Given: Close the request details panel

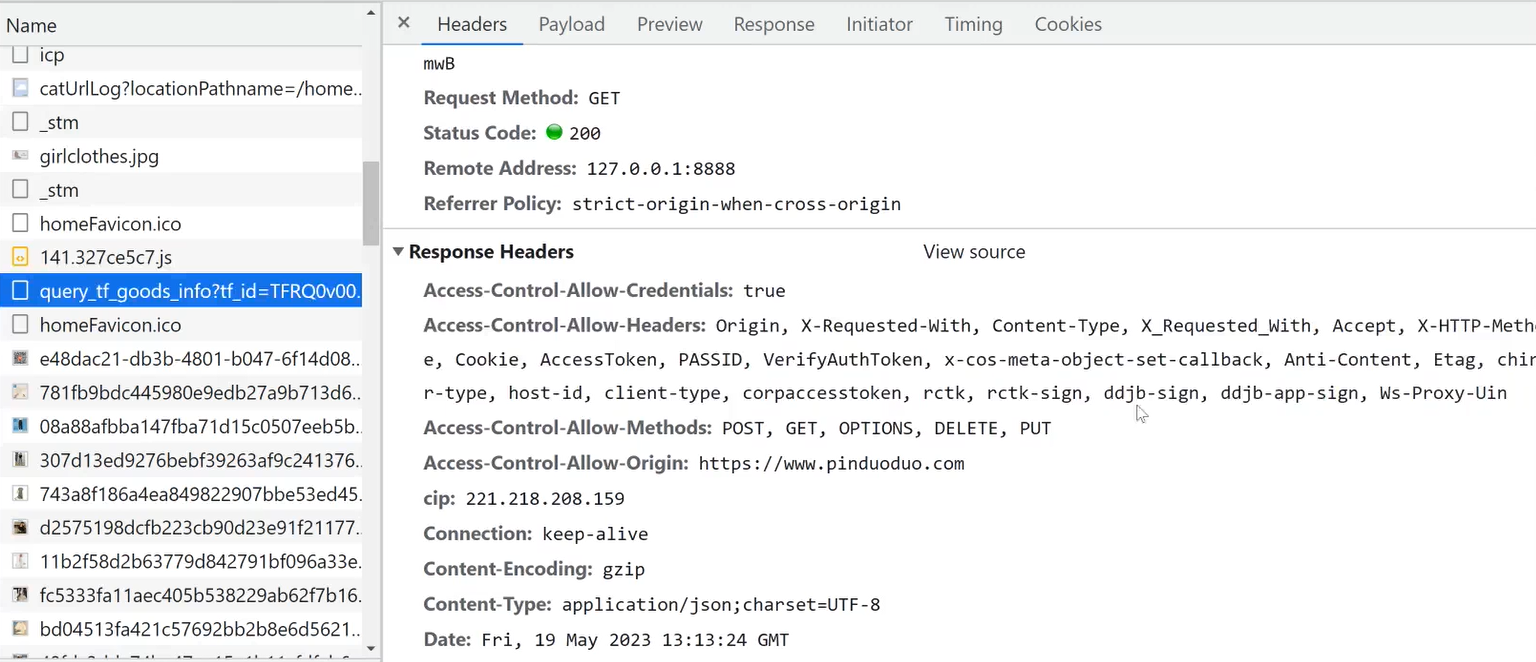Looking at the screenshot, I should coord(404,22).
